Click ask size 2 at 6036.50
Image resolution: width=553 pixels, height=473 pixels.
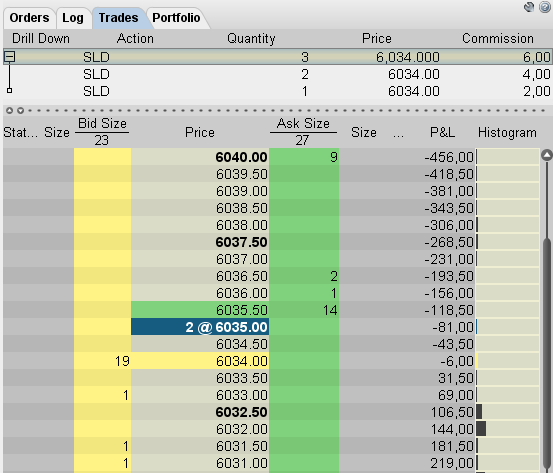(334, 276)
